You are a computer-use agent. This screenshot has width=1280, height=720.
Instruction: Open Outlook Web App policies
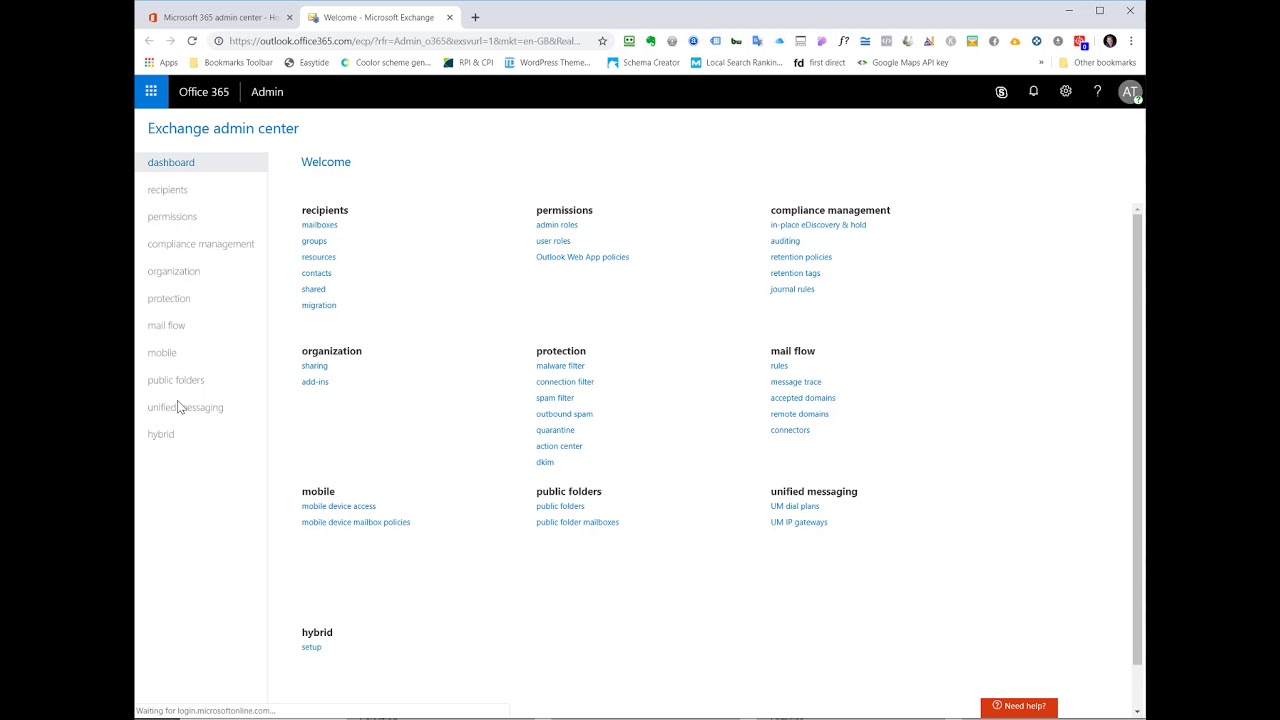point(582,257)
